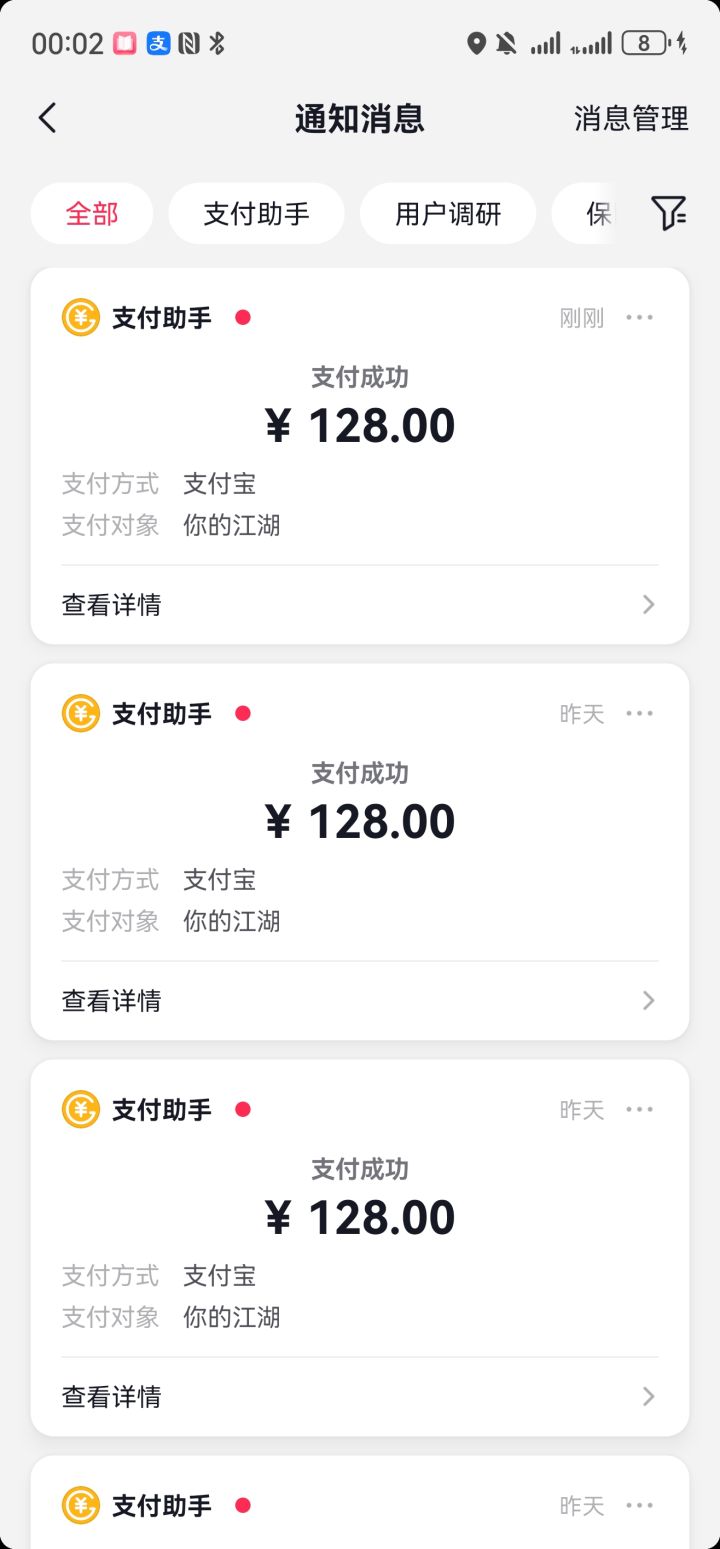Tap the ¥128.00 amount in second card
720x1549 pixels.
(360, 822)
